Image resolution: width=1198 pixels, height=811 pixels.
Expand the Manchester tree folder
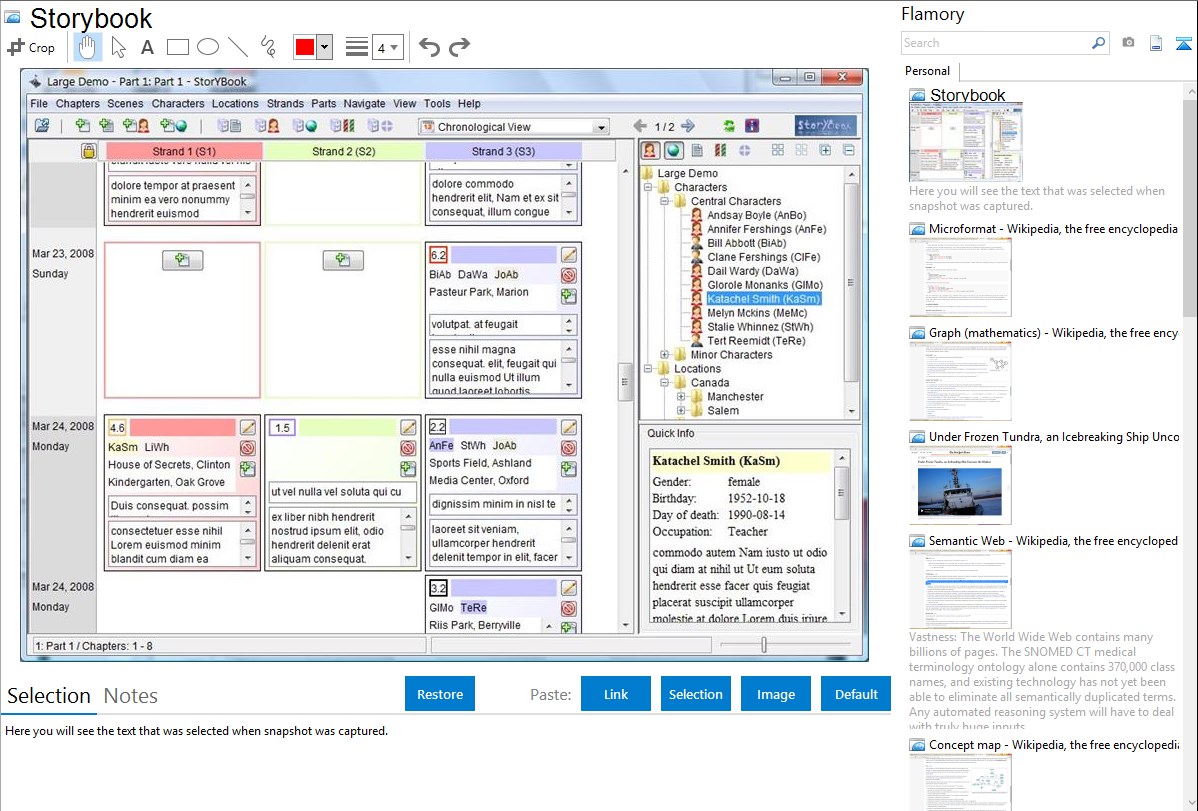pos(682,397)
